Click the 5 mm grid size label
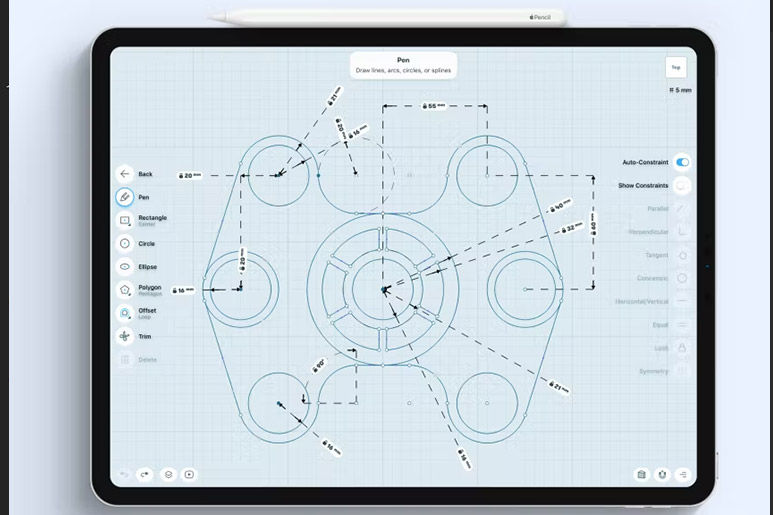773x515 pixels. tap(680, 90)
